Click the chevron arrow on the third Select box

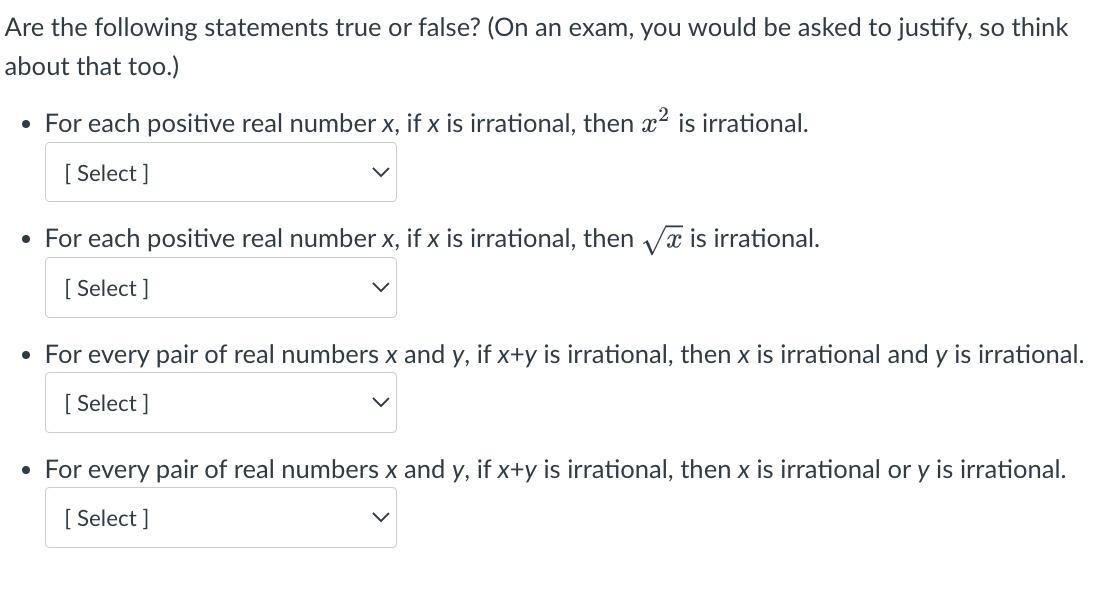pyautogui.click(x=379, y=402)
